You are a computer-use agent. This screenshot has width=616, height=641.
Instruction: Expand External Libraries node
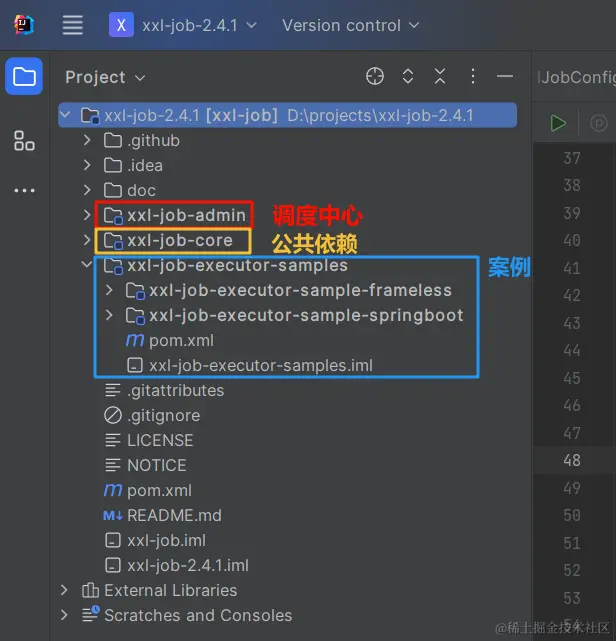pyautogui.click(x=64, y=590)
